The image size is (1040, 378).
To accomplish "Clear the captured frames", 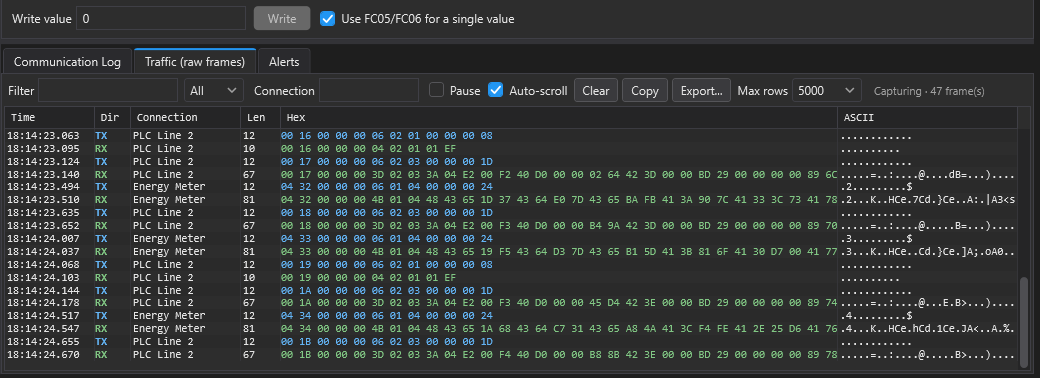I will coord(596,90).
